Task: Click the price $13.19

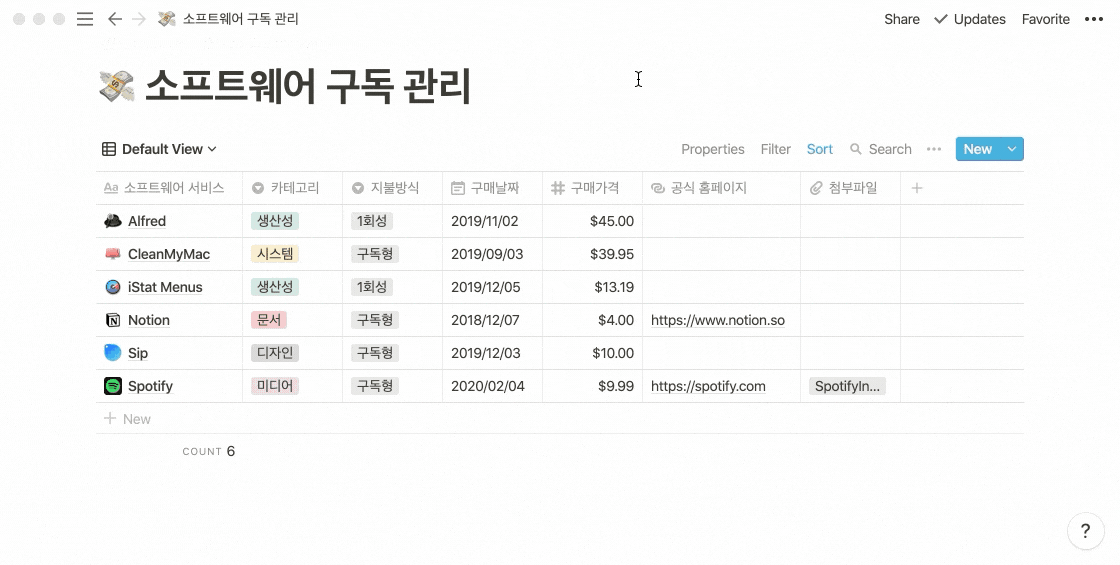Action: (x=614, y=287)
